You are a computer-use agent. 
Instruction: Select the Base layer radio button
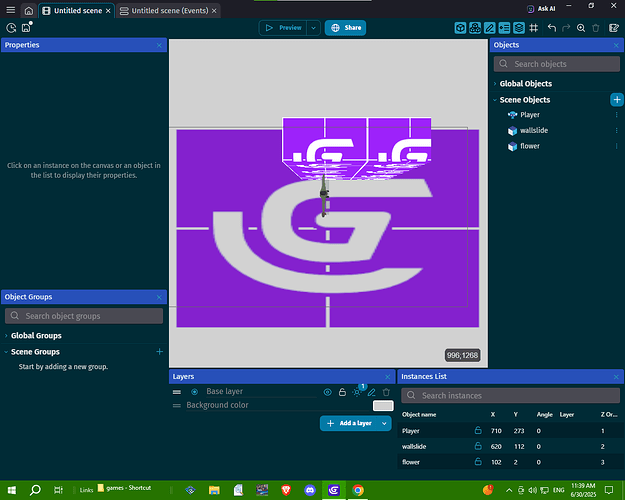click(195, 392)
